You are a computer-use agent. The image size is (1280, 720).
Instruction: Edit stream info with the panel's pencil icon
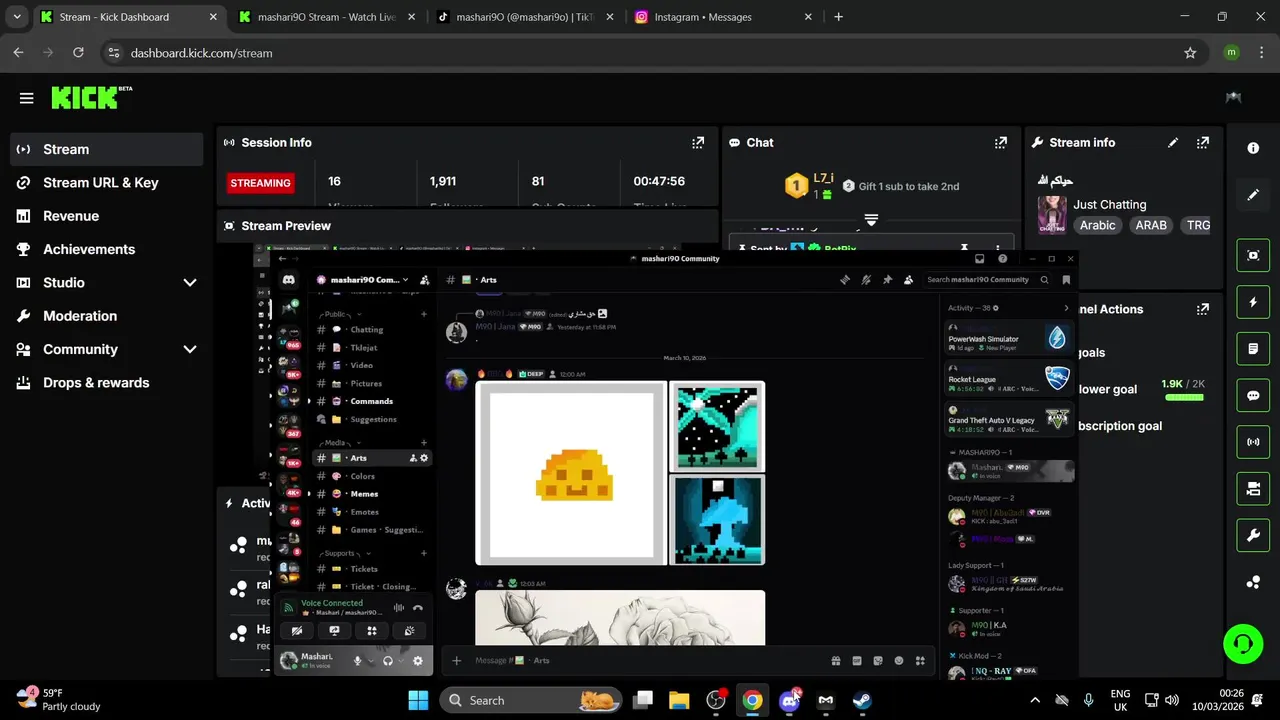(1173, 143)
